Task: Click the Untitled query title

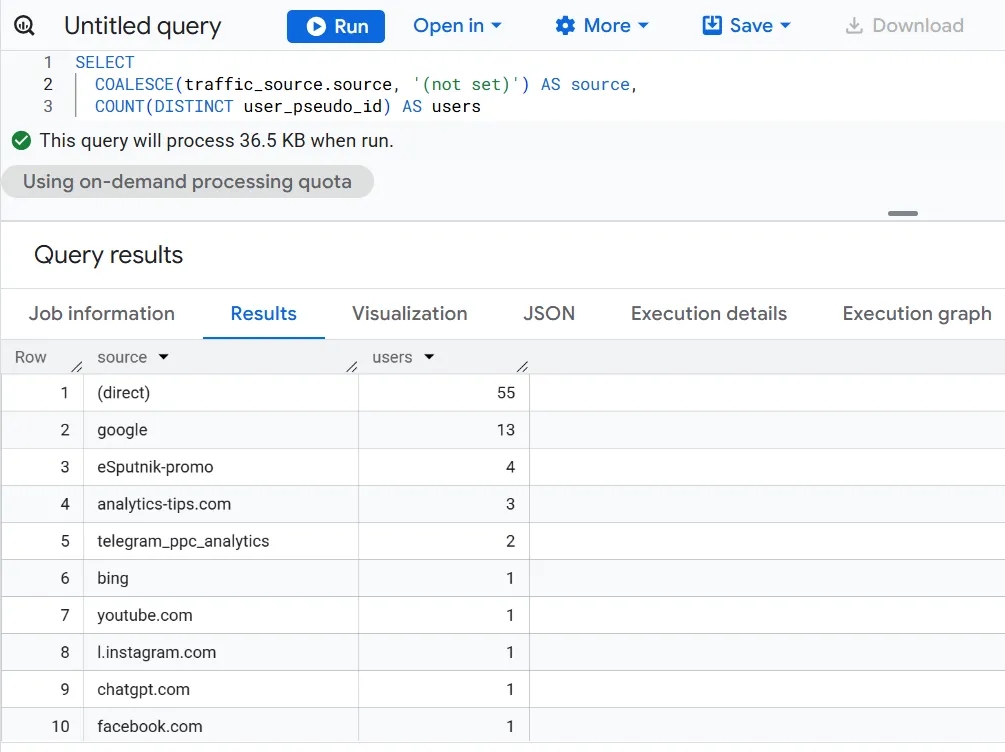Action: pyautogui.click(x=142, y=26)
